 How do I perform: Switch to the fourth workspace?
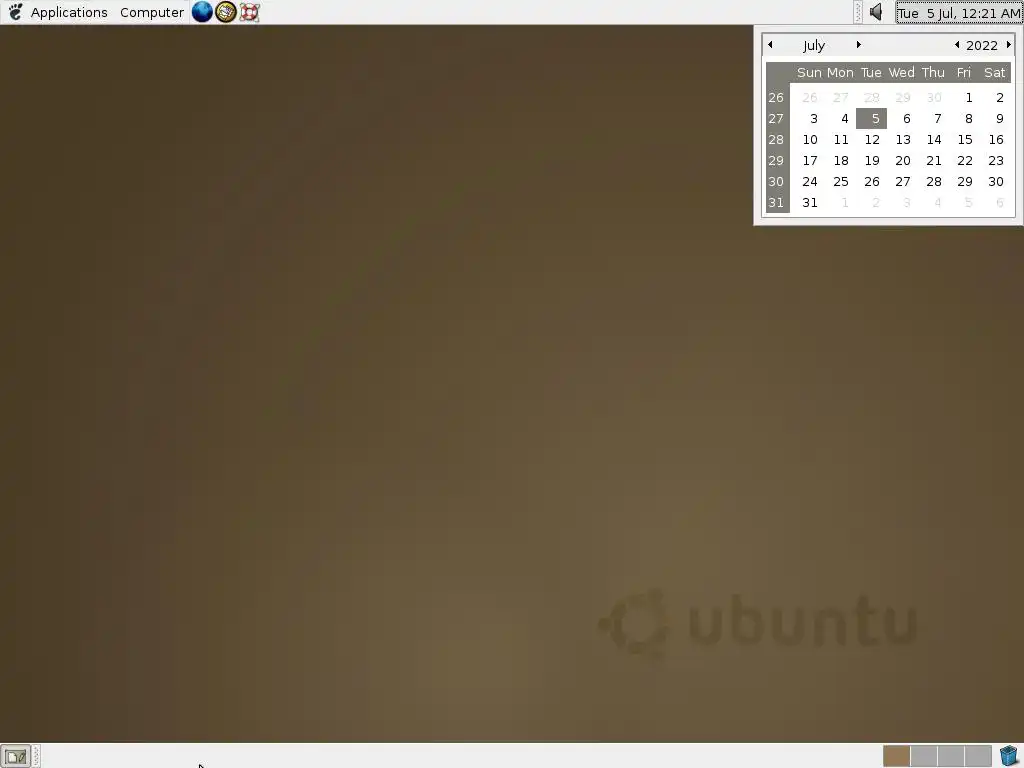[x=978, y=756]
